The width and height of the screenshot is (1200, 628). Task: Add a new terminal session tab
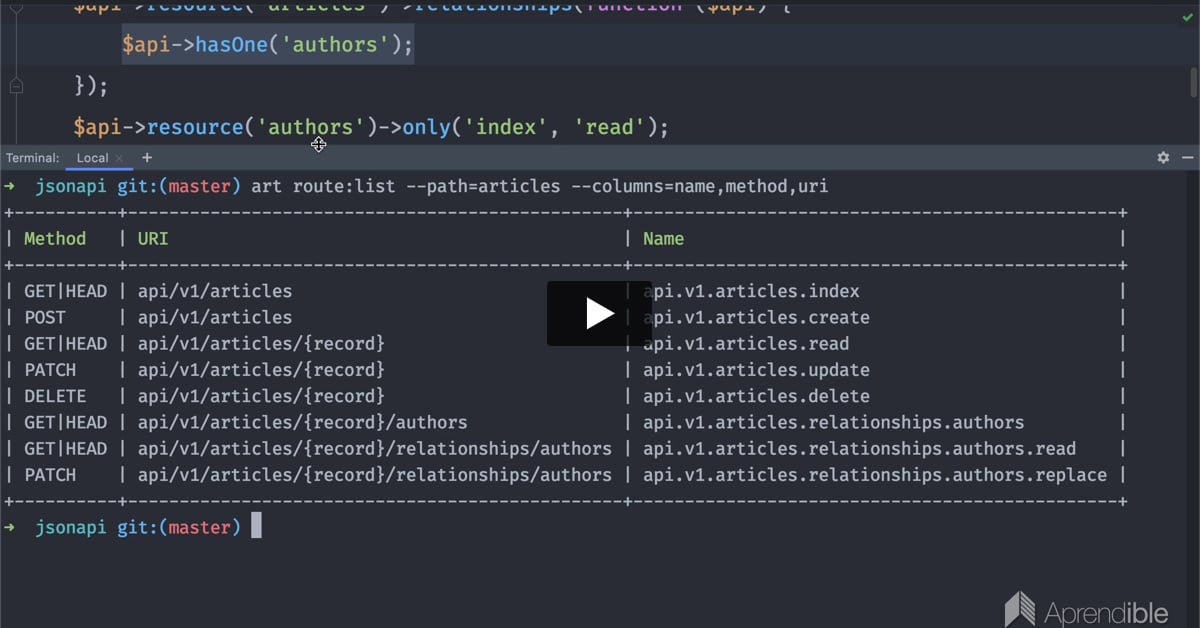point(147,158)
